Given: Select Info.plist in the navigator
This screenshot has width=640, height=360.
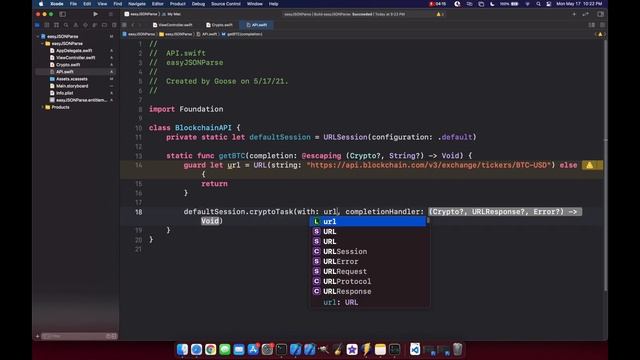Looking at the screenshot, I should tap(64, 93).
